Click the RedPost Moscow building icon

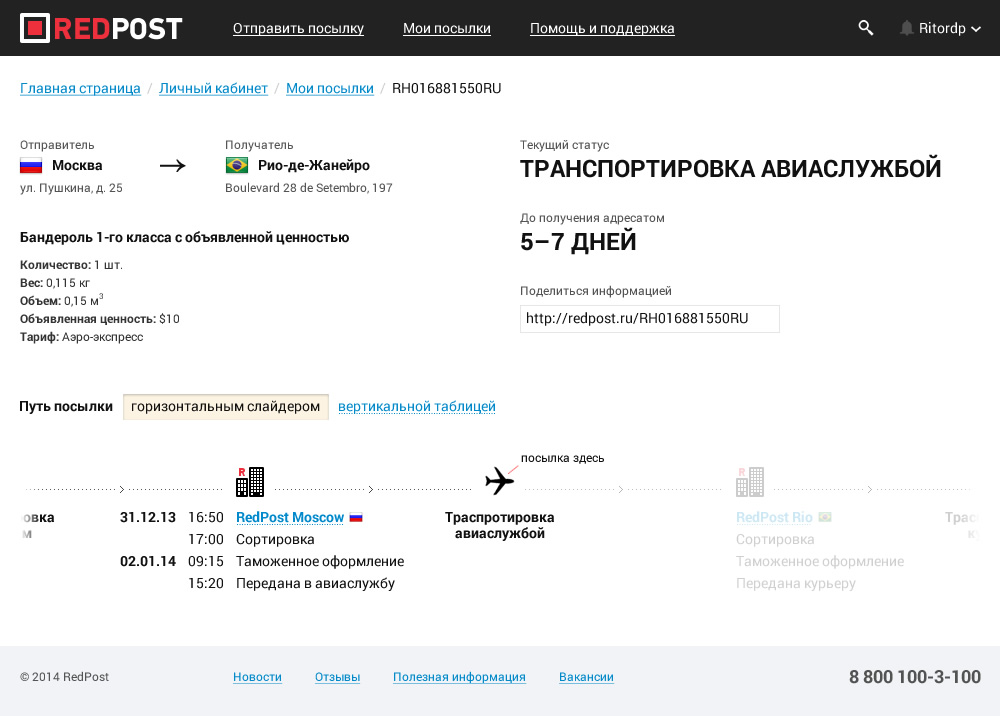250,482
